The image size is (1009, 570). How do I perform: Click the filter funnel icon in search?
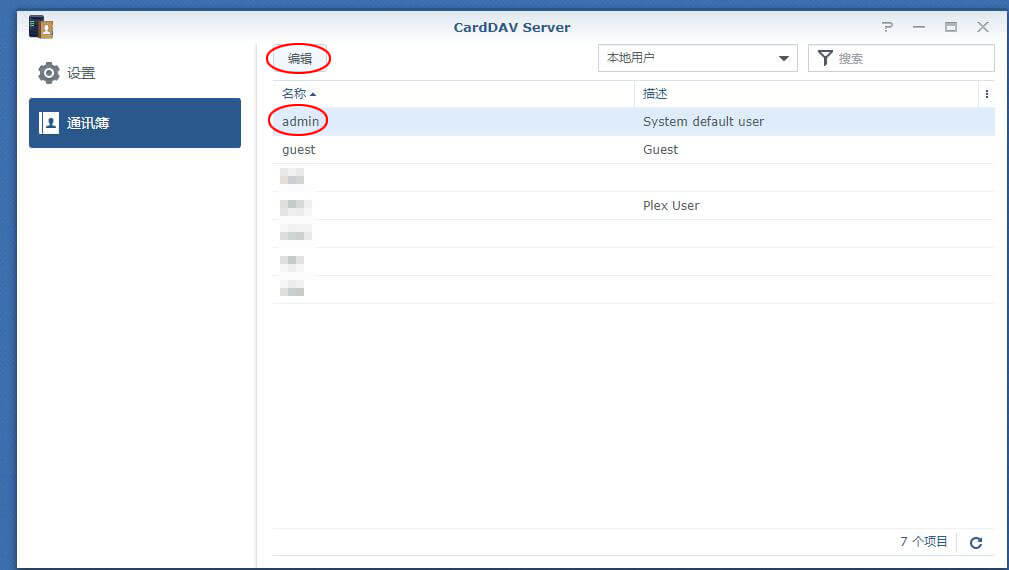point(825,58)
